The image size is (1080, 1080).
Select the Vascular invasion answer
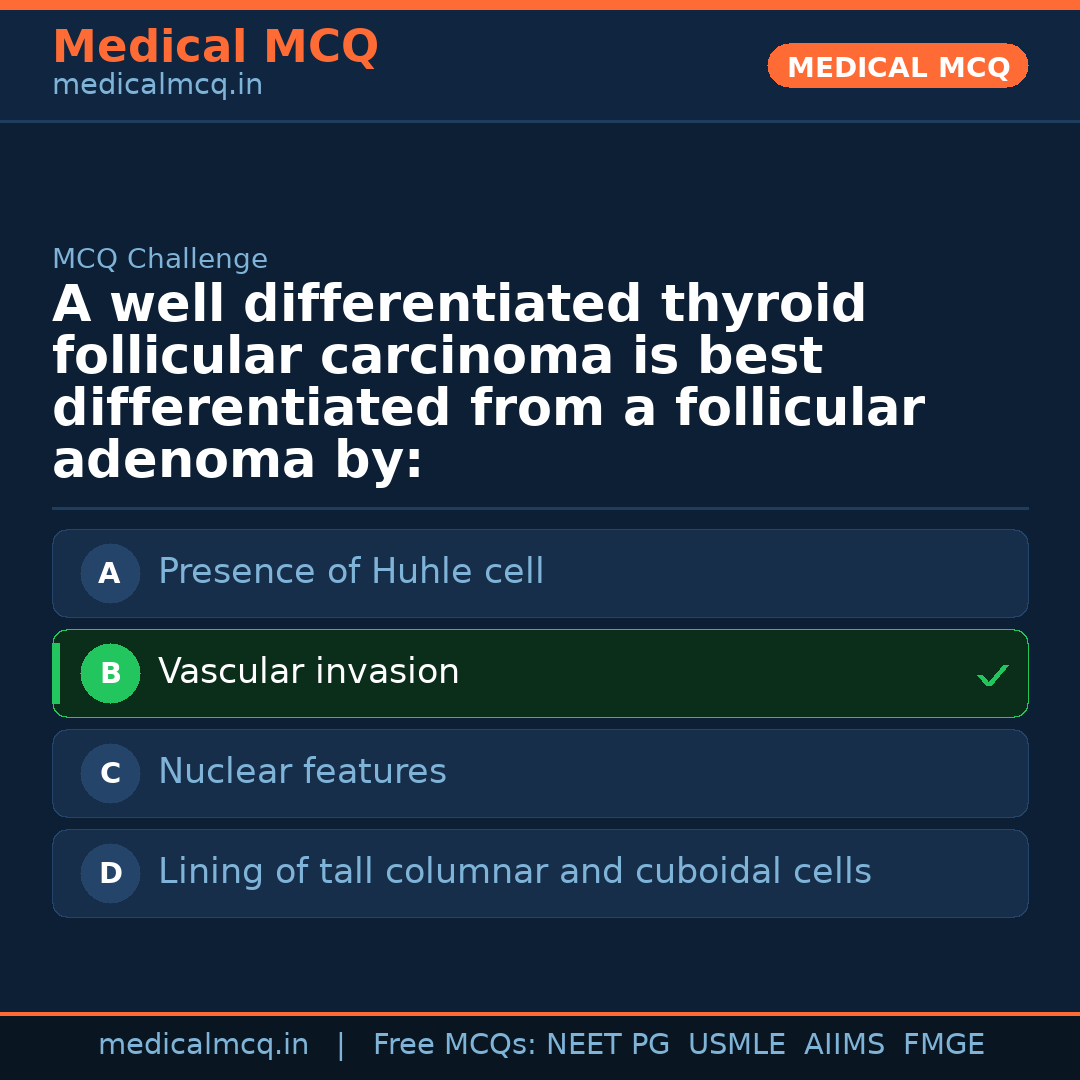(308, 672)
